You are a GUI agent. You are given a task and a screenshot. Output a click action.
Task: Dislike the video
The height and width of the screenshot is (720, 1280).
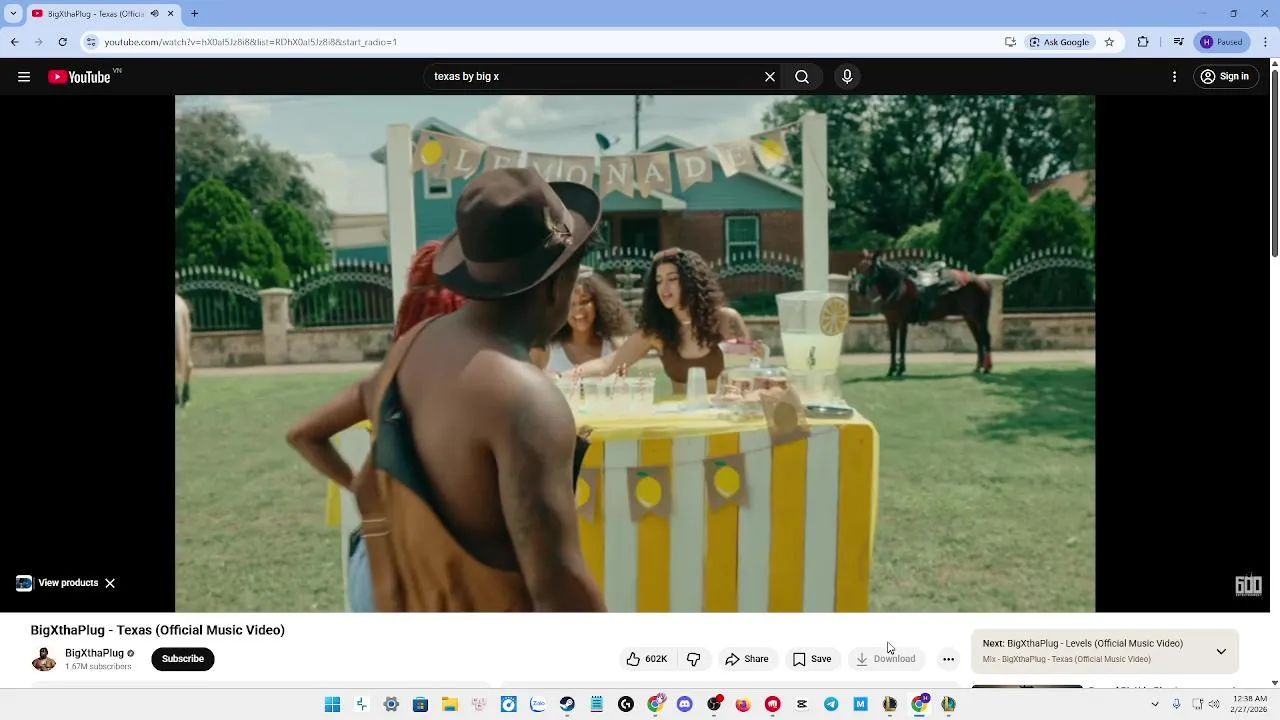(x=693, y=659)
